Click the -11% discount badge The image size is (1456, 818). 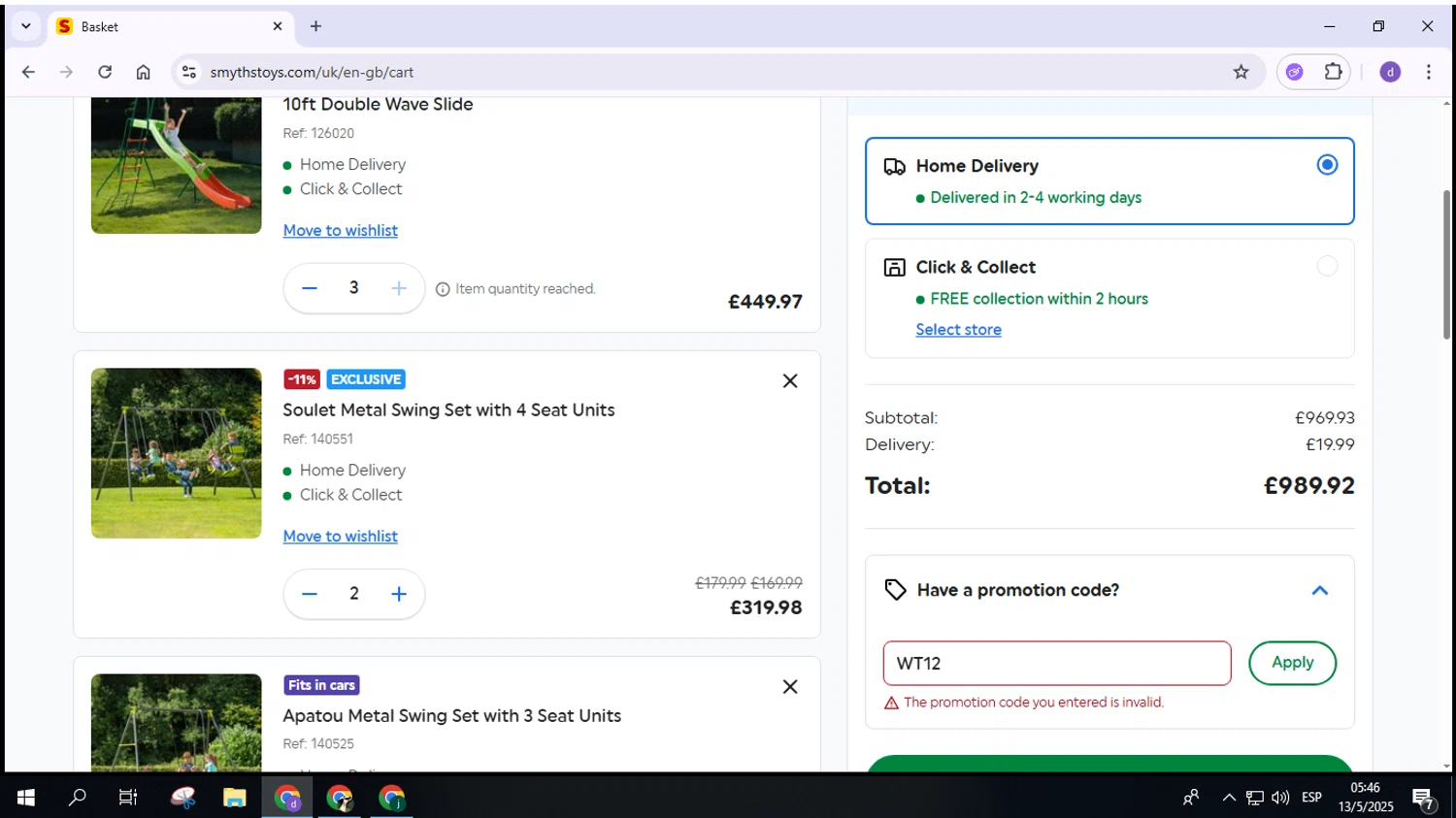tap(302, 379)
